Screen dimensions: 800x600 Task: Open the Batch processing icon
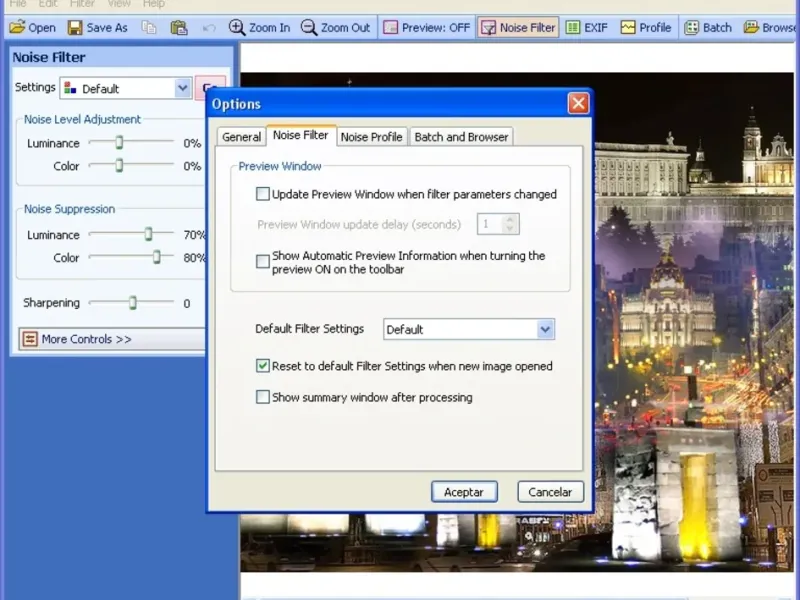tap(691, 28)
